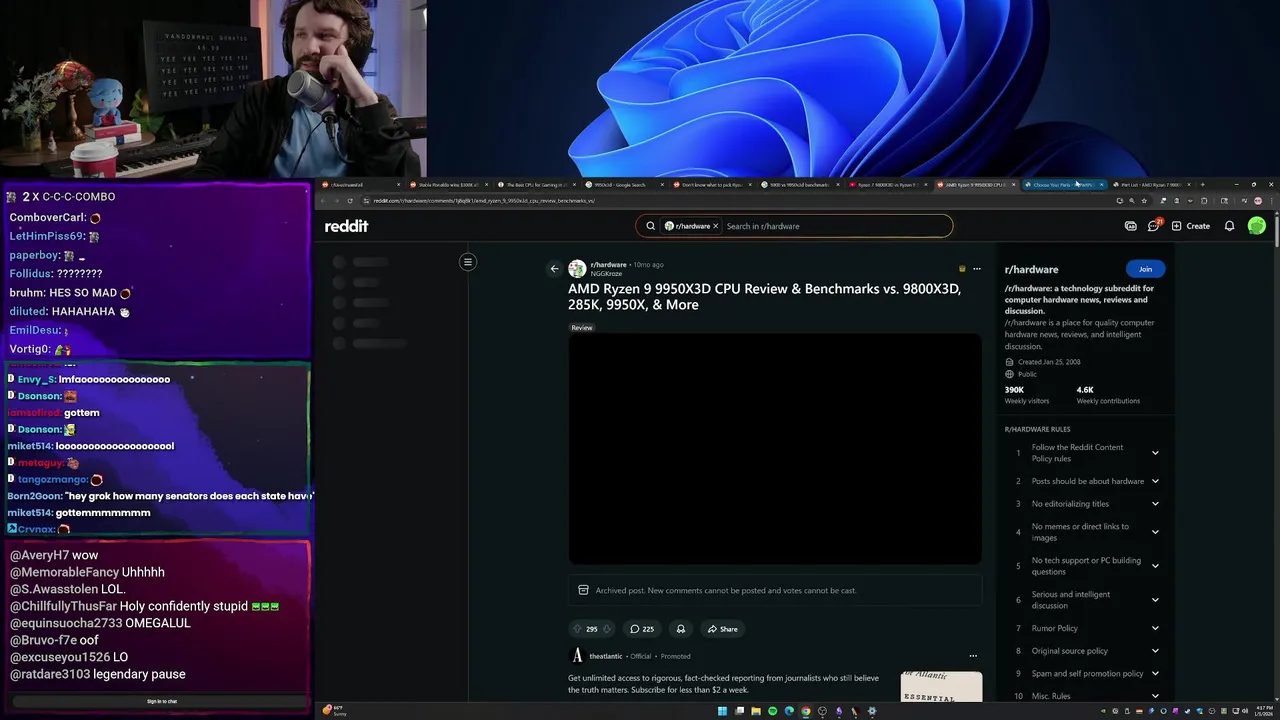Viewport: 1280px width, 720px height.
Task: Click theatlantic advertiser avatar
Action: coord(577,656)
